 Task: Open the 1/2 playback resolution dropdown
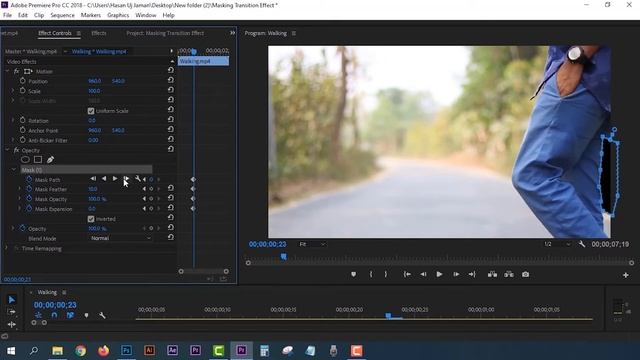(x=557, y=244)
